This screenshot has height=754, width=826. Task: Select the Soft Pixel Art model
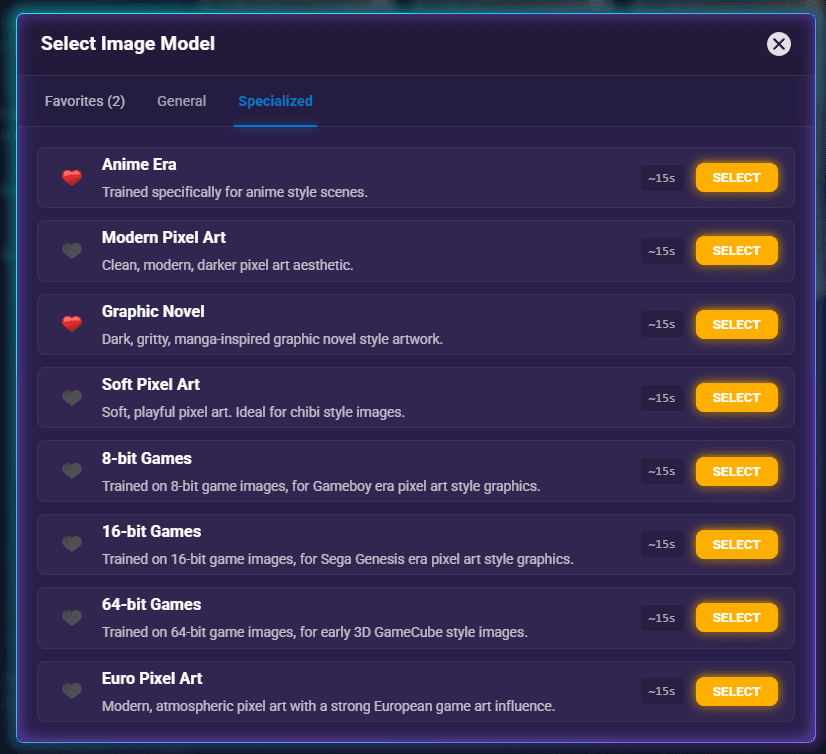tap(736, 397)
